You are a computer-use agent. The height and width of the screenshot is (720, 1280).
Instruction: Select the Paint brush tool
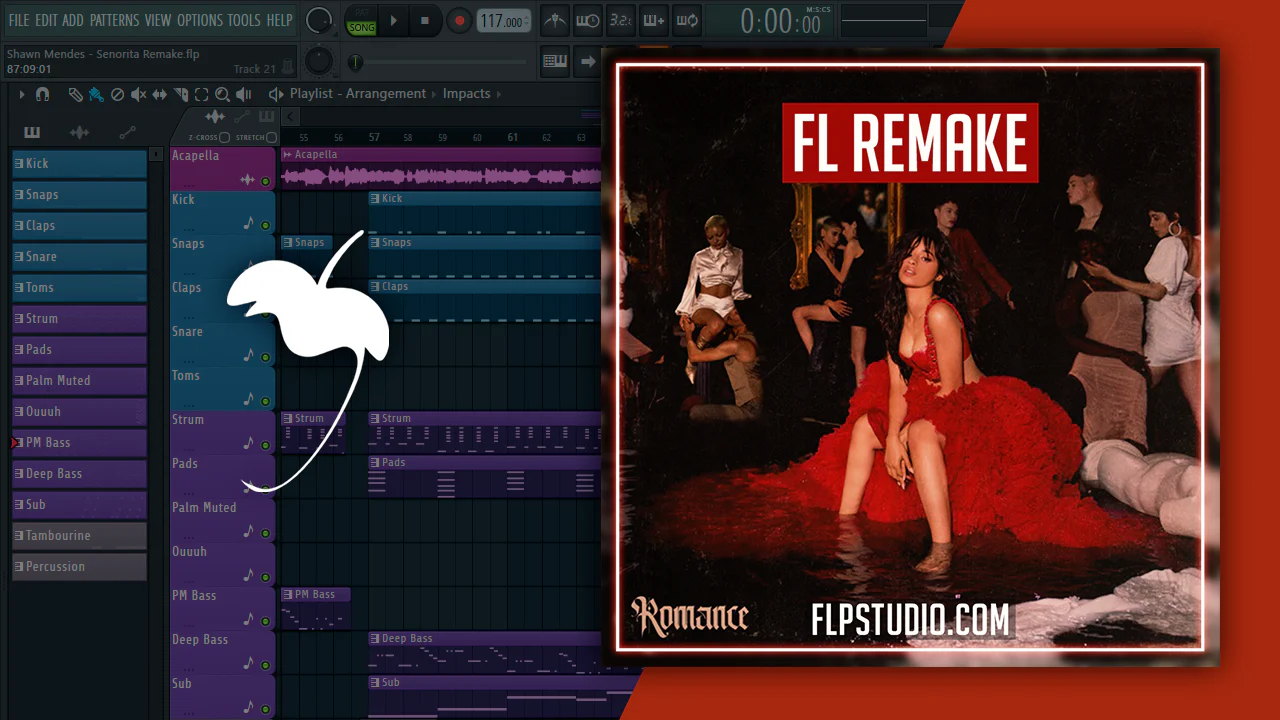(96, 94)
